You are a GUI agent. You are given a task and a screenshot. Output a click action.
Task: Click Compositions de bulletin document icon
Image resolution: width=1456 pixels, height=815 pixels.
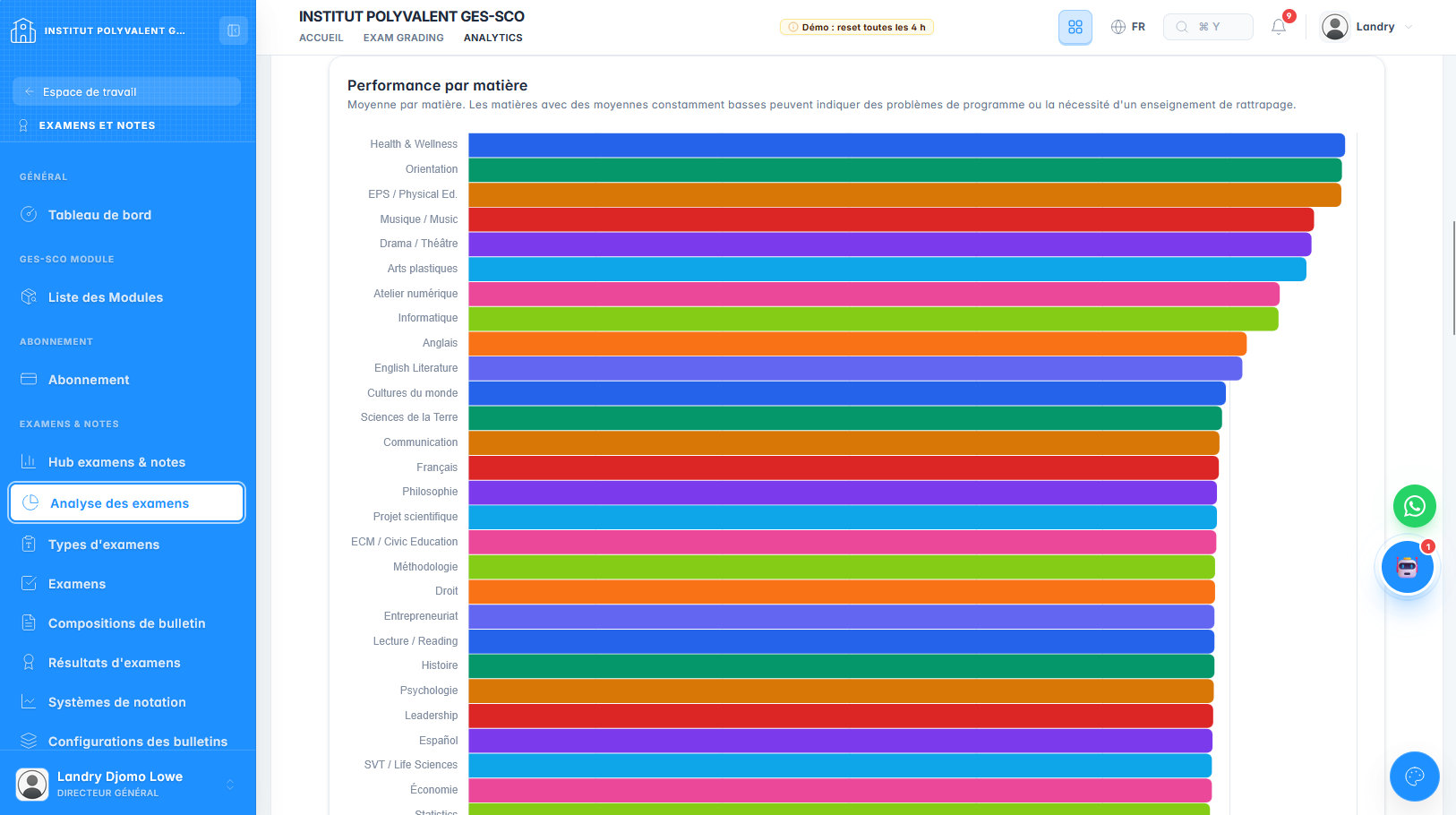click(x=29, y=622)
